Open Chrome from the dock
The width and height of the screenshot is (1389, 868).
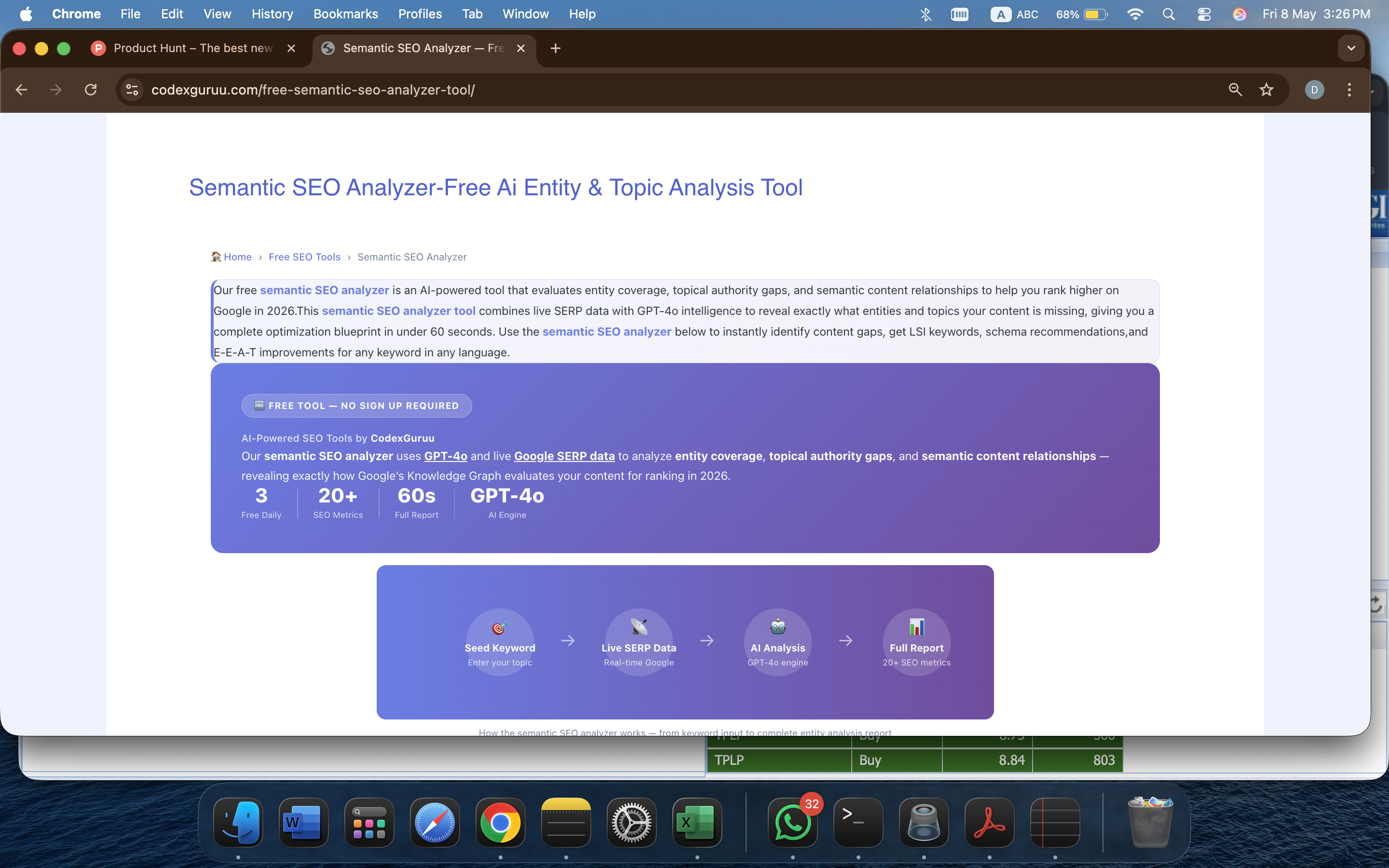click(501, 822)
